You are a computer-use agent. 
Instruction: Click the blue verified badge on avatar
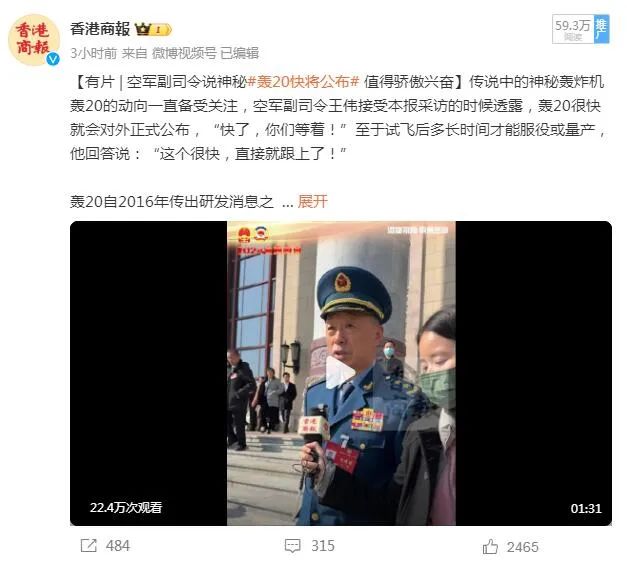(x=53, y=59)
